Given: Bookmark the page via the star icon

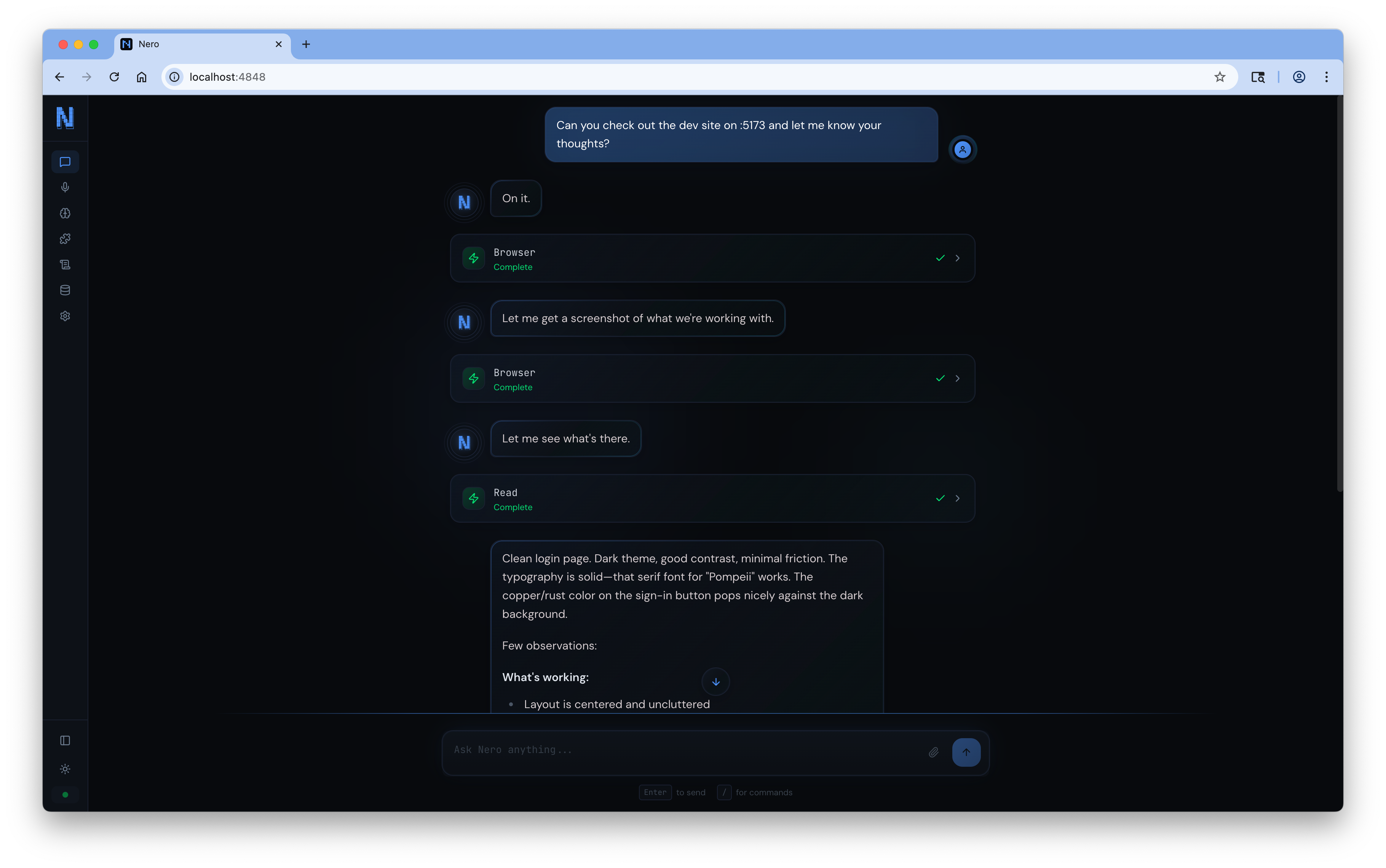Looking at the screenshot, I should (x=1220, y=77).
